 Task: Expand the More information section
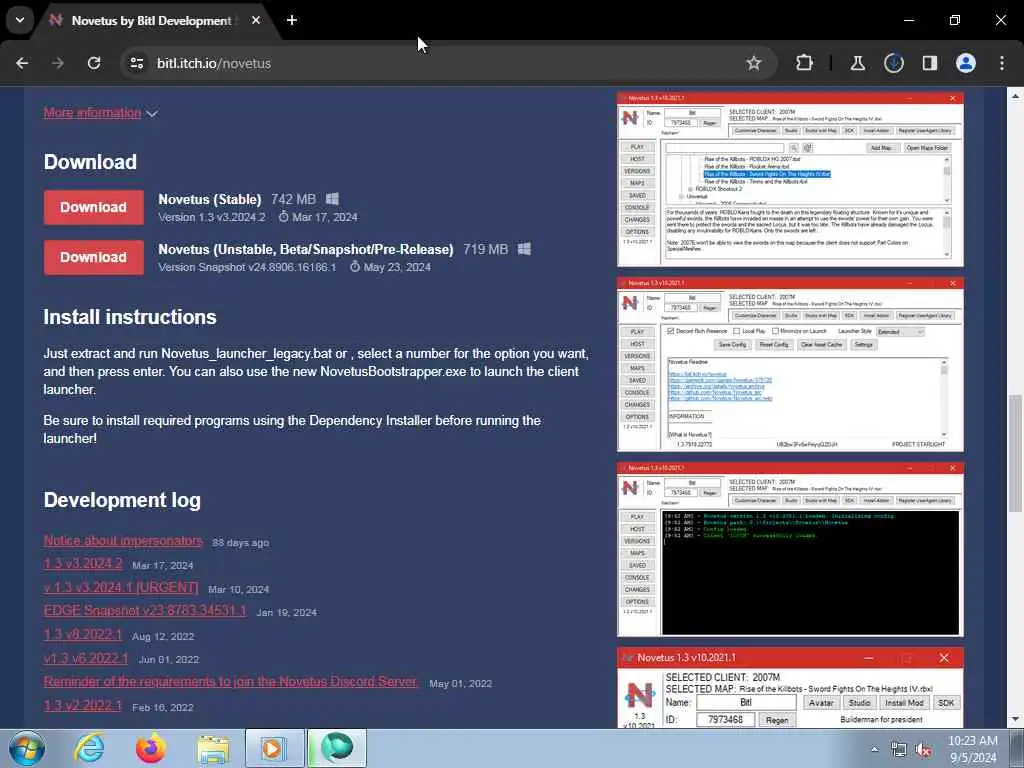click(101, 113)
